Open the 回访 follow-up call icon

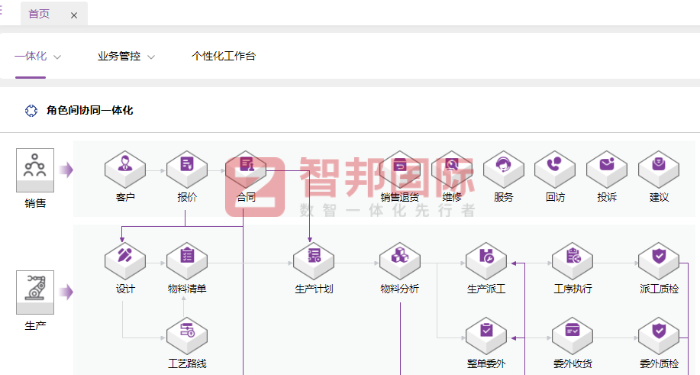point(555,169)
